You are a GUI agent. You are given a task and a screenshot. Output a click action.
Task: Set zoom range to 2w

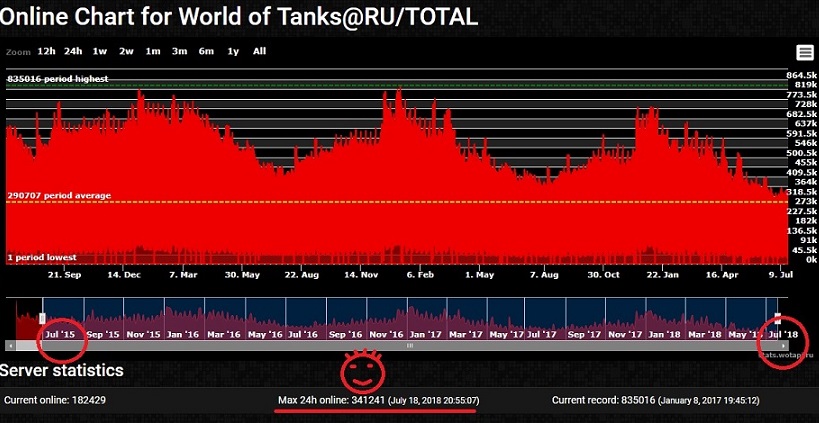pyautogui.click(x=126, y=51)
